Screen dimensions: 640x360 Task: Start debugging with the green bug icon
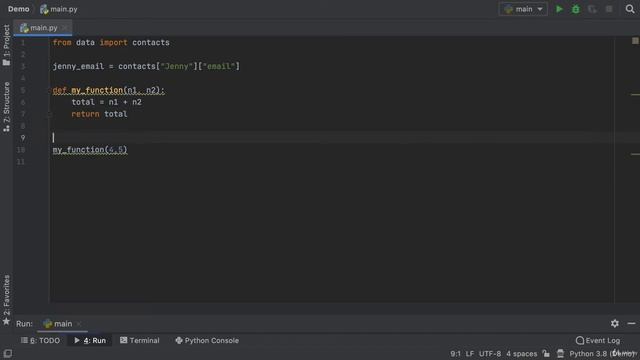click(576, 9)
